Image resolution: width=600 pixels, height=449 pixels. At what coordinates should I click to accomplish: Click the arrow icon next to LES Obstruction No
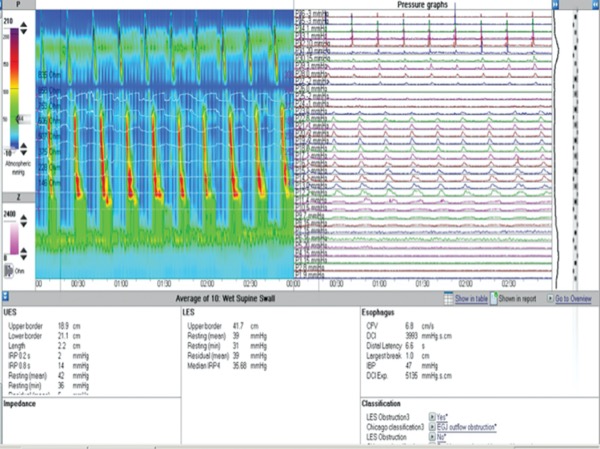point(432,436)
